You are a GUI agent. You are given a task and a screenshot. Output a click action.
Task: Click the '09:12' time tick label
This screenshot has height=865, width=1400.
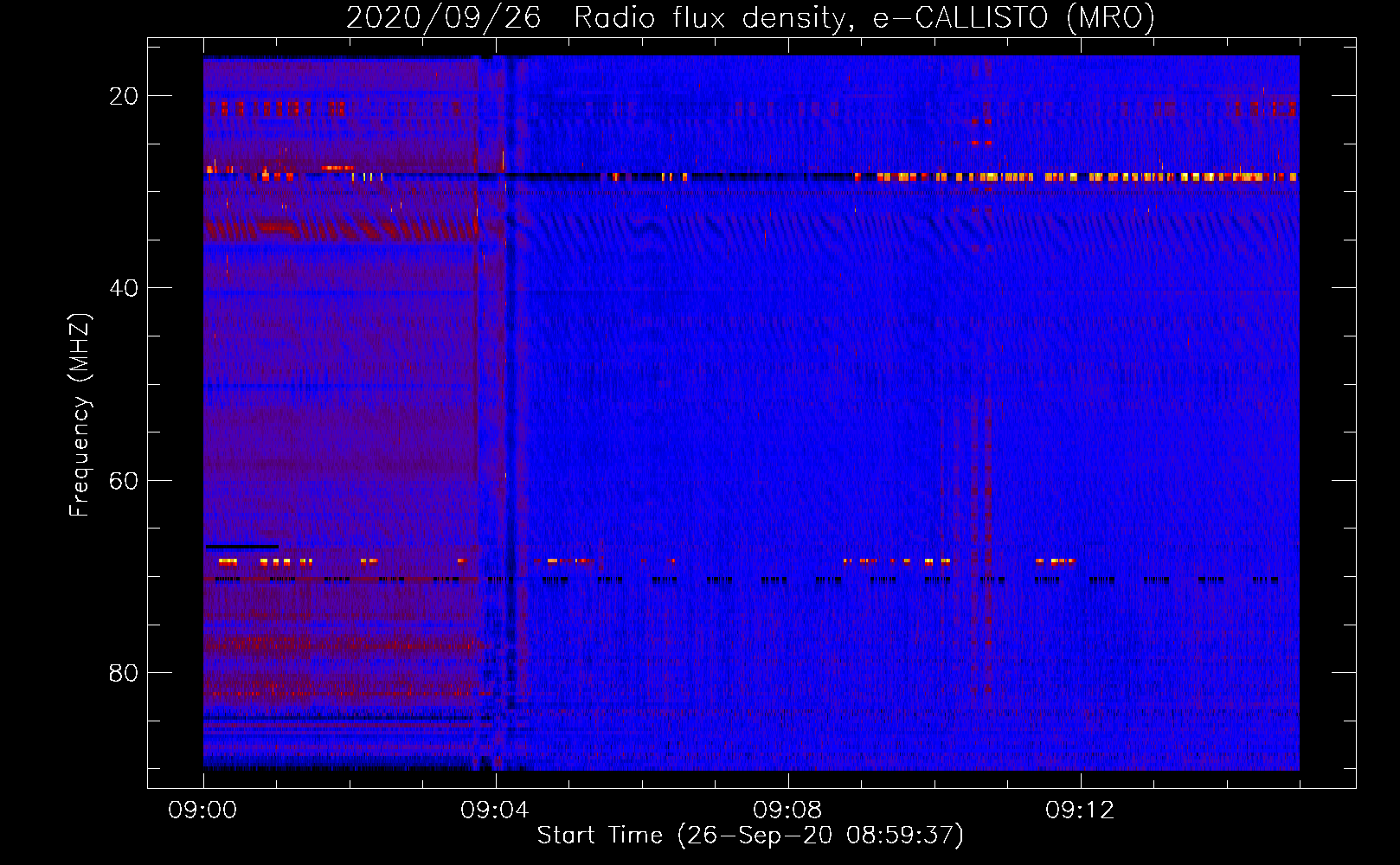[x=1080, y=811]
